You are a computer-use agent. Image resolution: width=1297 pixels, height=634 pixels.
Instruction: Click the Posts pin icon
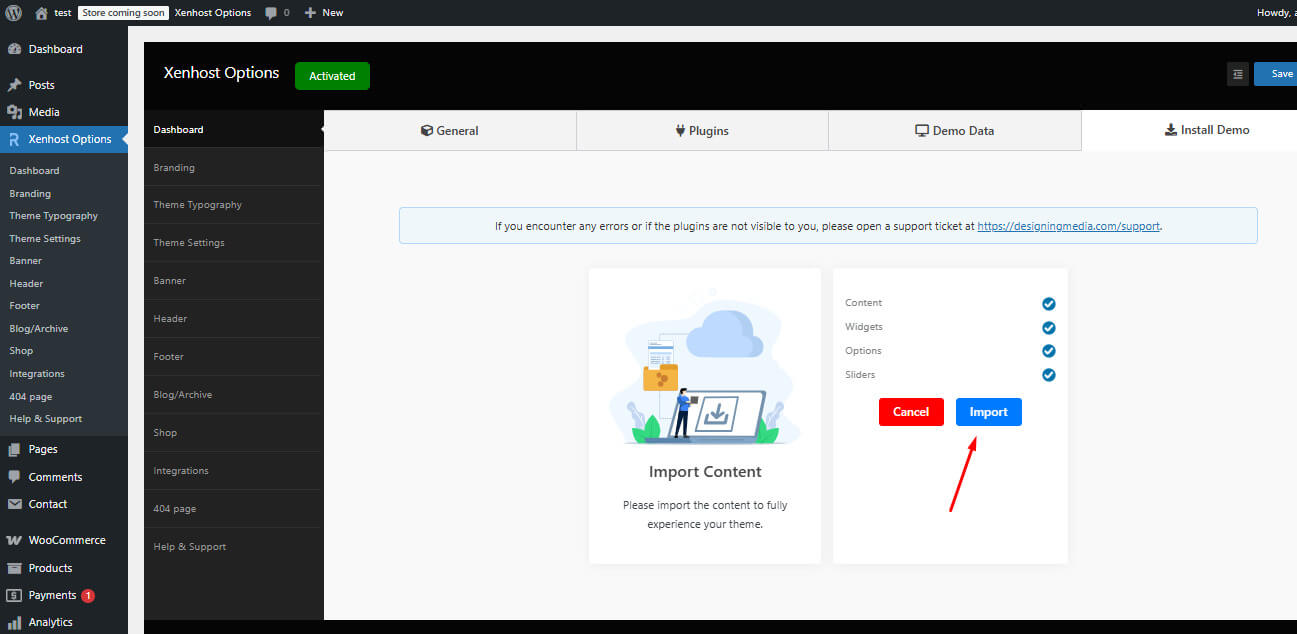[x=14, y=85]
